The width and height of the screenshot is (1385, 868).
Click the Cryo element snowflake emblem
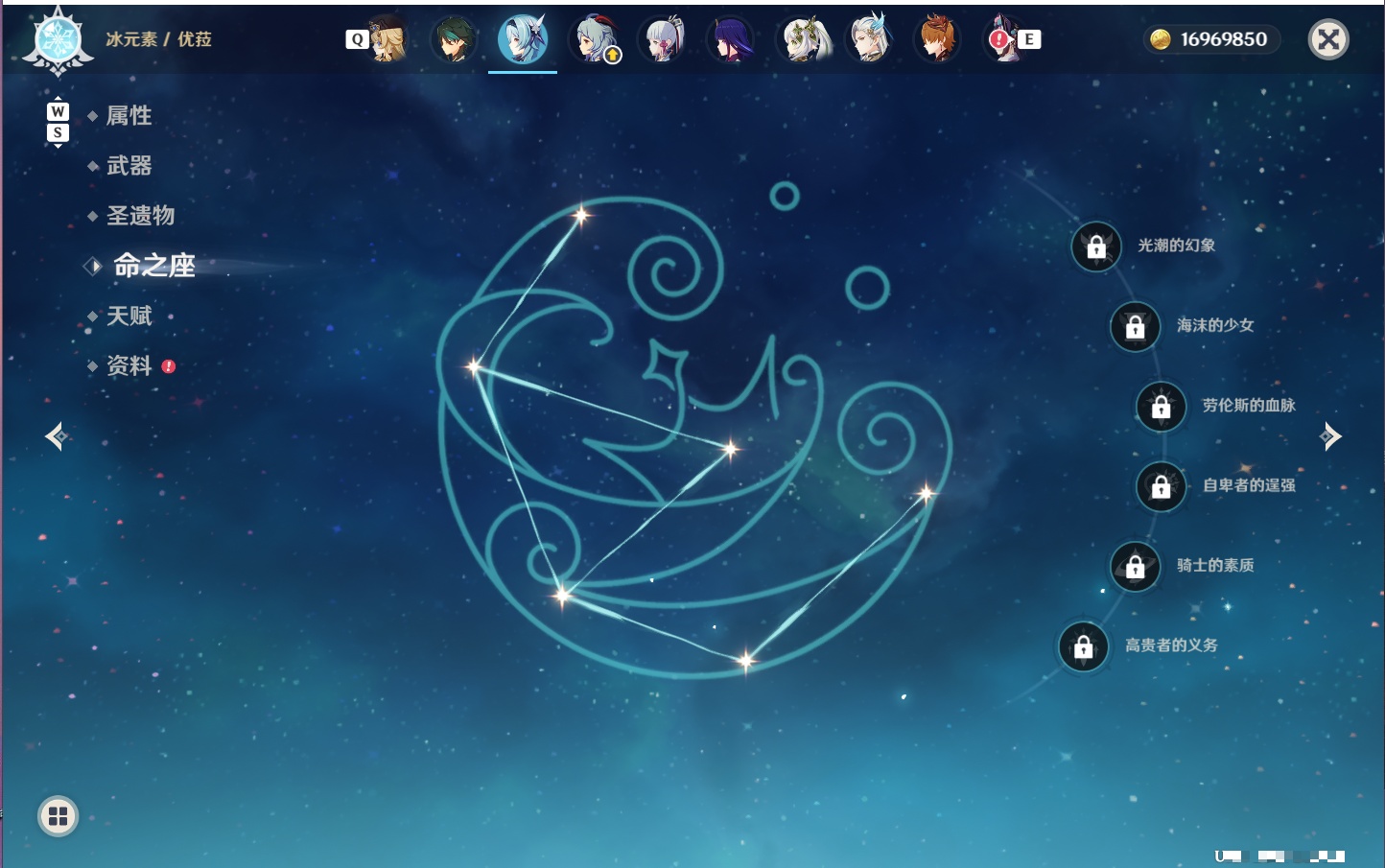[58, 40]
